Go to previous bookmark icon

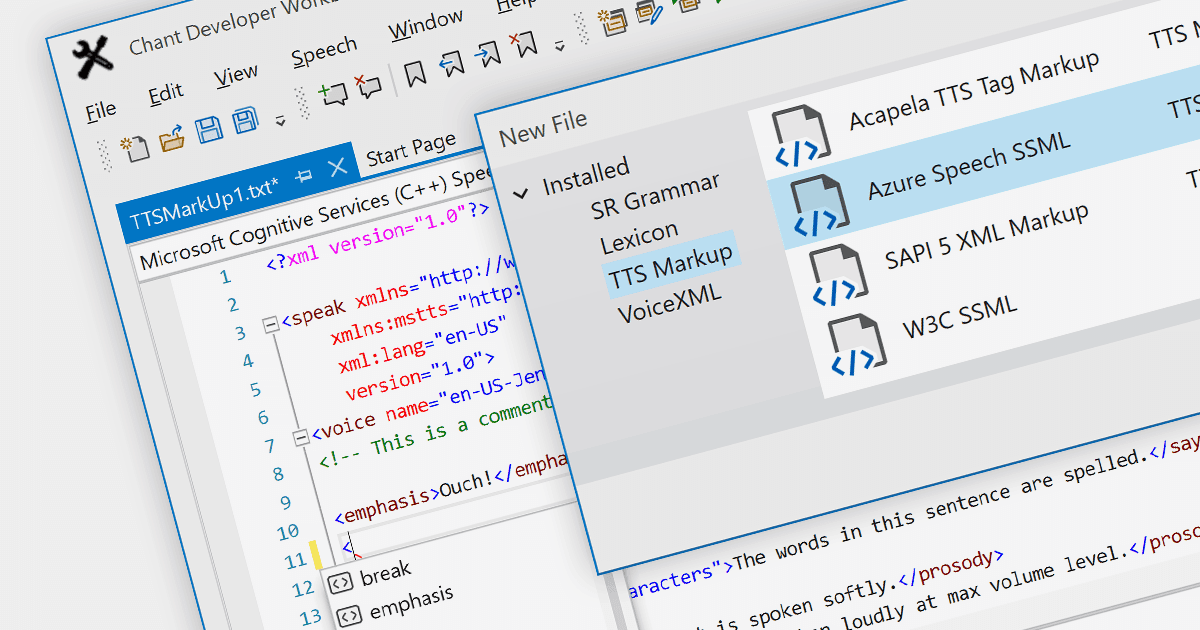tap(452, 64)
